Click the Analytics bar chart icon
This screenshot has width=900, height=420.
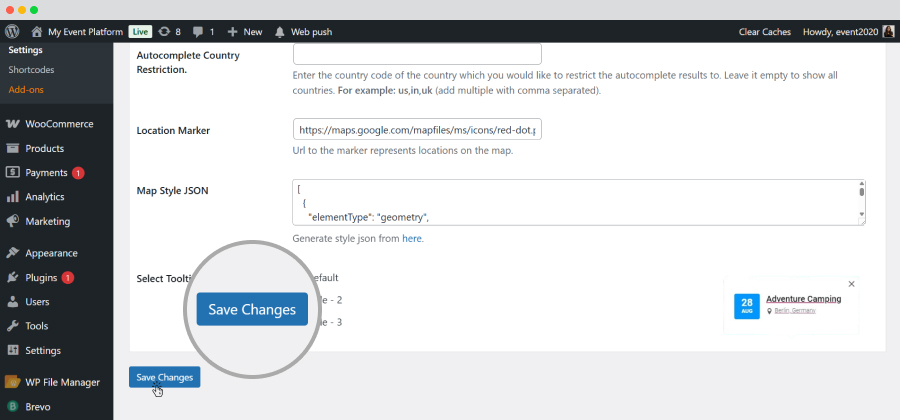pyautogui.click(x=13, y=197)
